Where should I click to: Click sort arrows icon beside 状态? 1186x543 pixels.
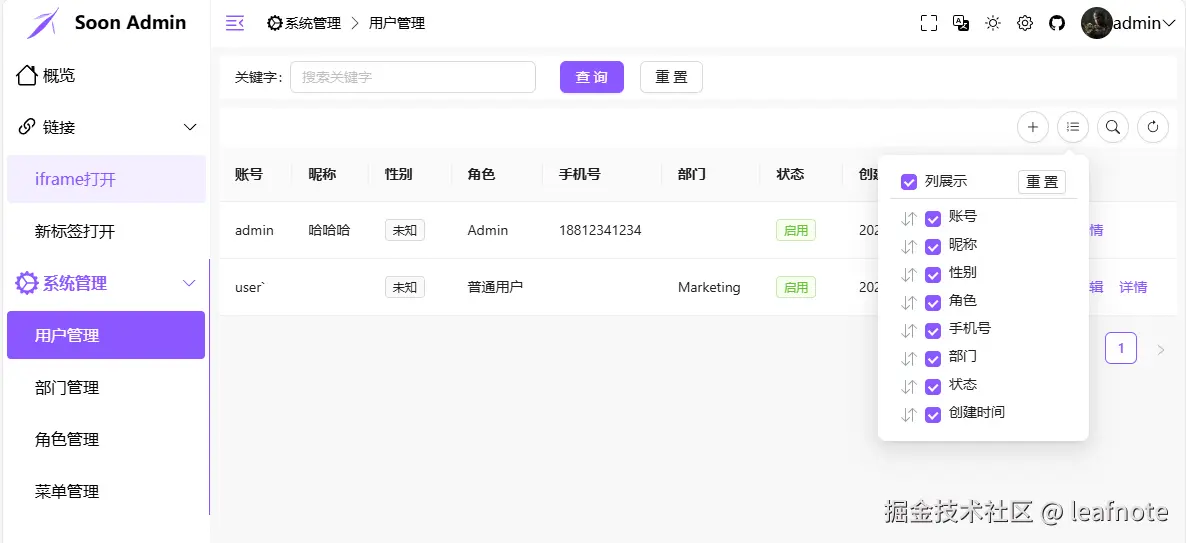(908, 386)
